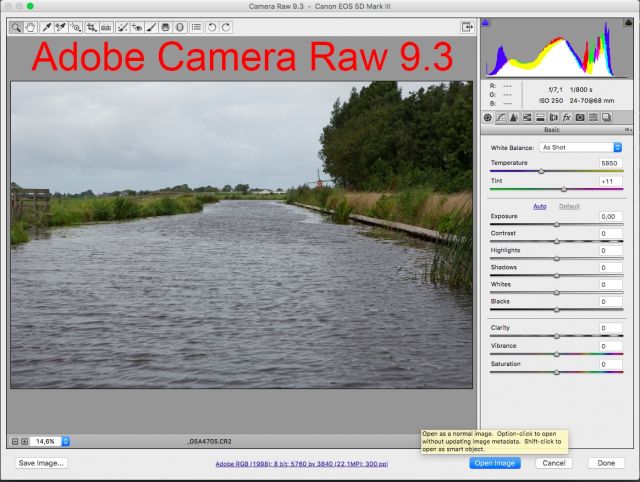The width and height of the screenshot is (640, 482).
Task: Click the Default tone link
Action: pyautogui.click(x=569, y=207)
